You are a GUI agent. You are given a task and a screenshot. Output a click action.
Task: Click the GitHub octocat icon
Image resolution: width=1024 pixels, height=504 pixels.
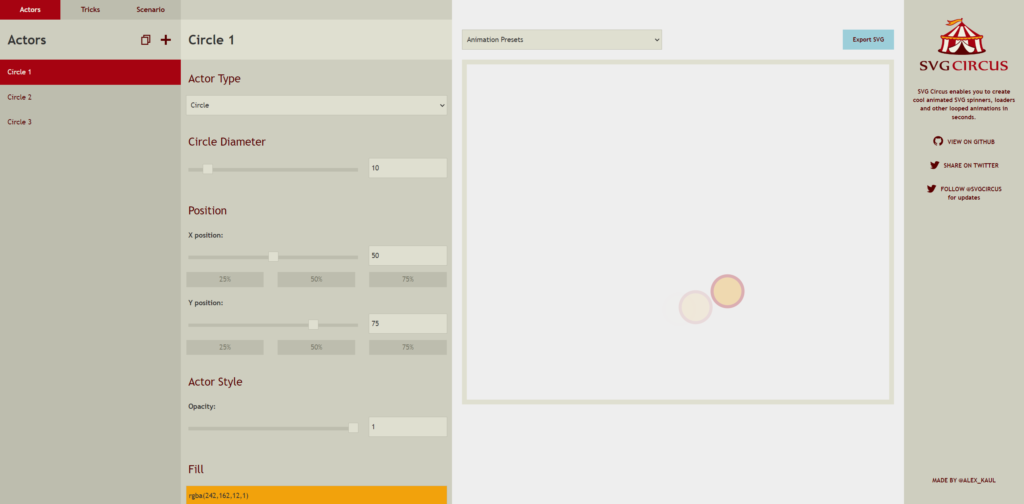click(938, 141)
